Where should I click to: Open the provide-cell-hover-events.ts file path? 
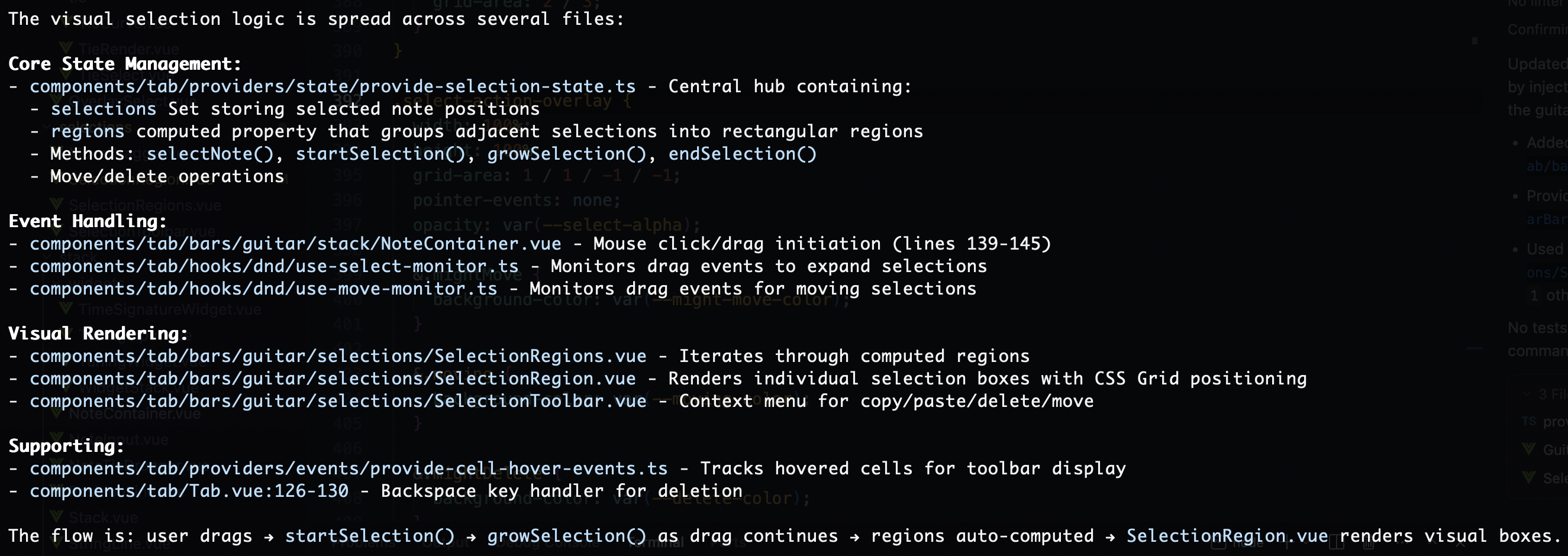pos(348,469)
